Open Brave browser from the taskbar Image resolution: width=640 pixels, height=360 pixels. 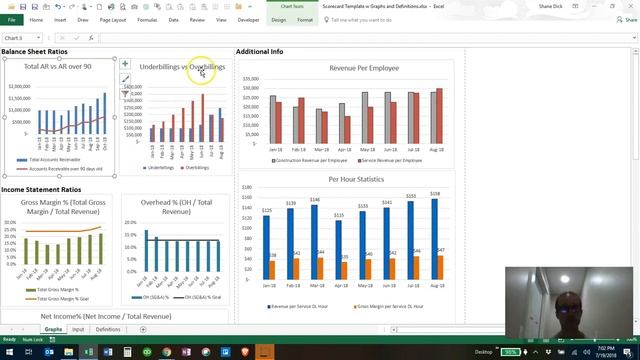(245, 352)
